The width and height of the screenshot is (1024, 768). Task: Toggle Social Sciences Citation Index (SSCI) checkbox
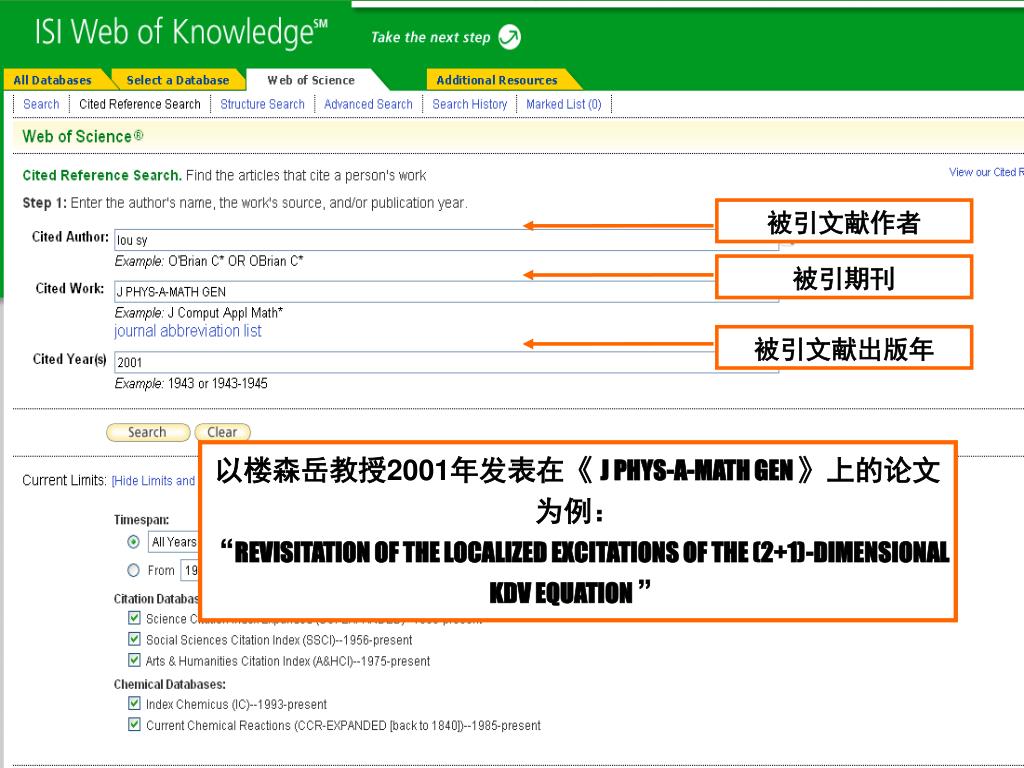(134, 639)
